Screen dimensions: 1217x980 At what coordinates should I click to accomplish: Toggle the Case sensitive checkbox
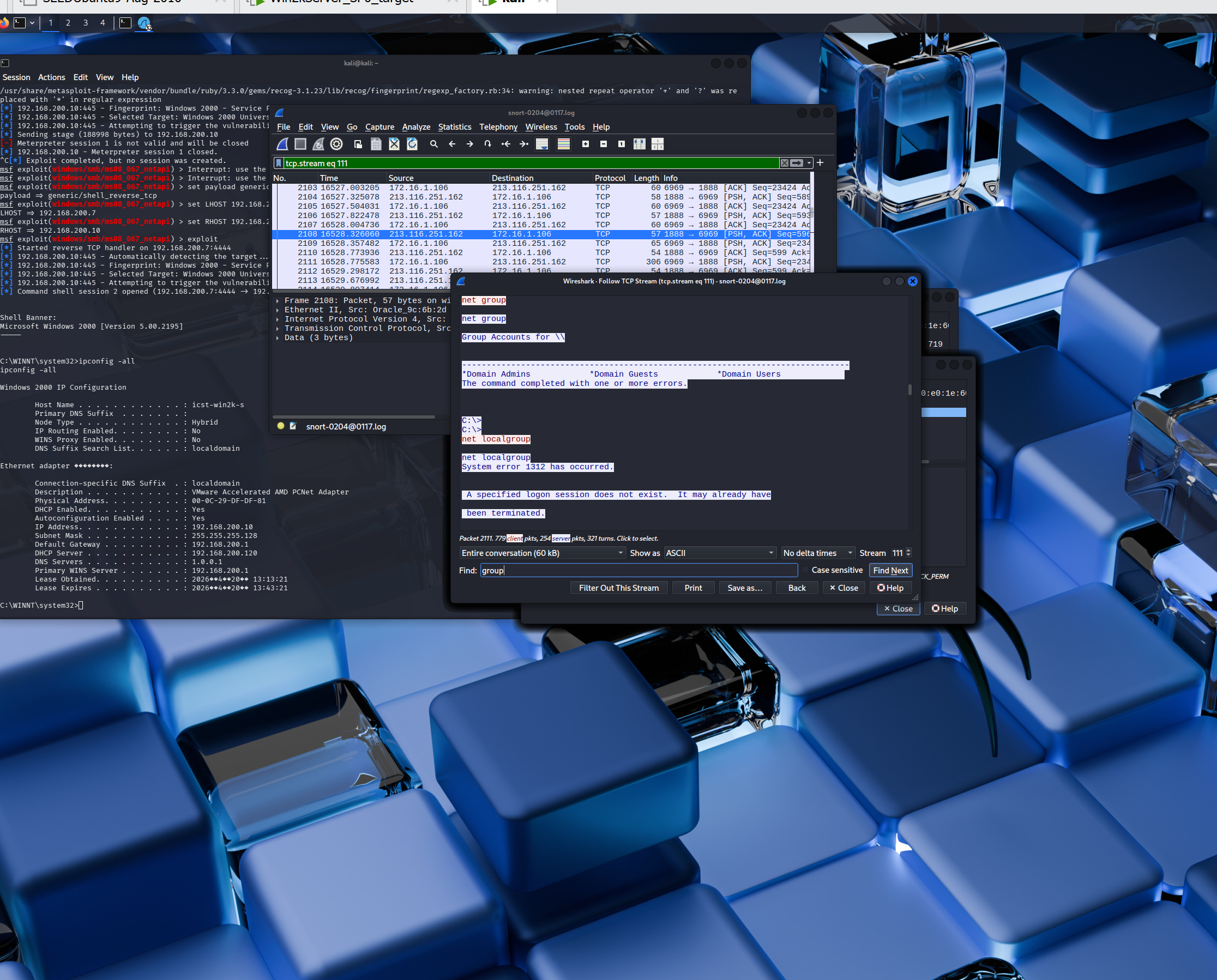pyautogui.click(x=806, y=570)
